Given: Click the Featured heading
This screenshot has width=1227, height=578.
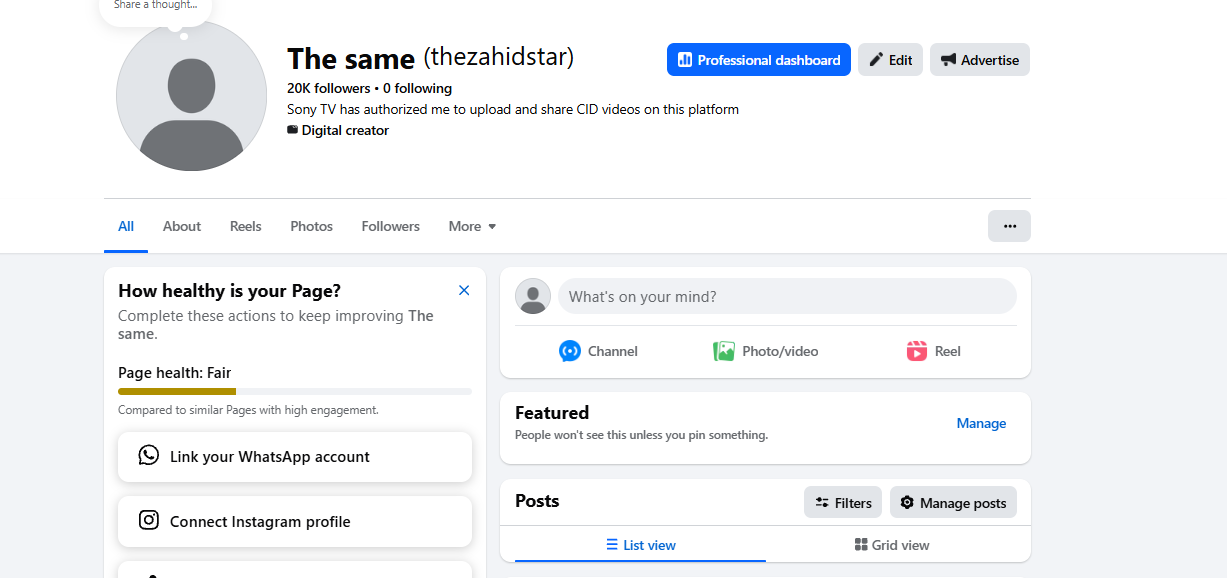Looking at the screenshot, I should pos(552,413).
